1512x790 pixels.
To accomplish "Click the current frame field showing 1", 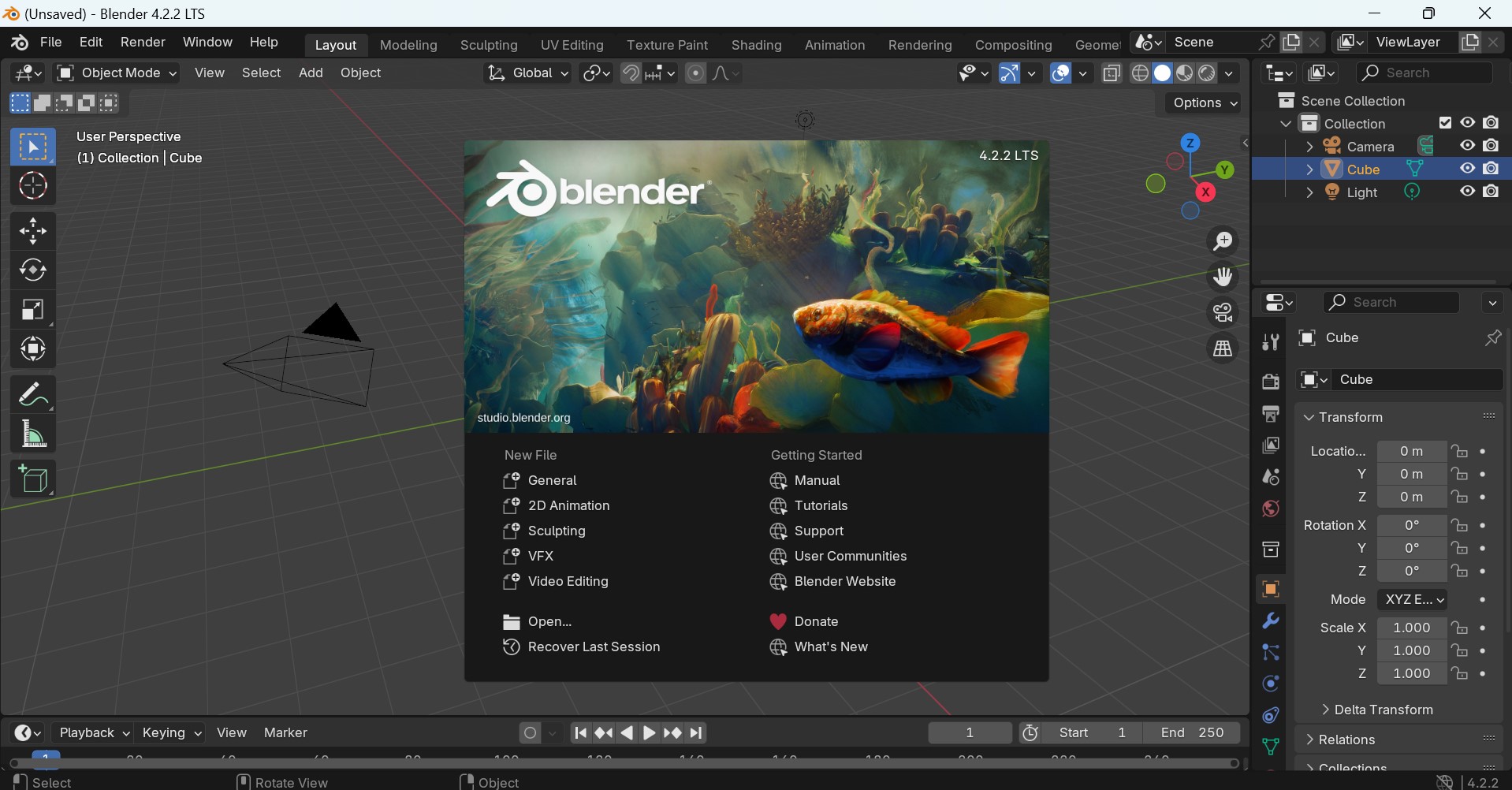I will [x=970, y=734].
